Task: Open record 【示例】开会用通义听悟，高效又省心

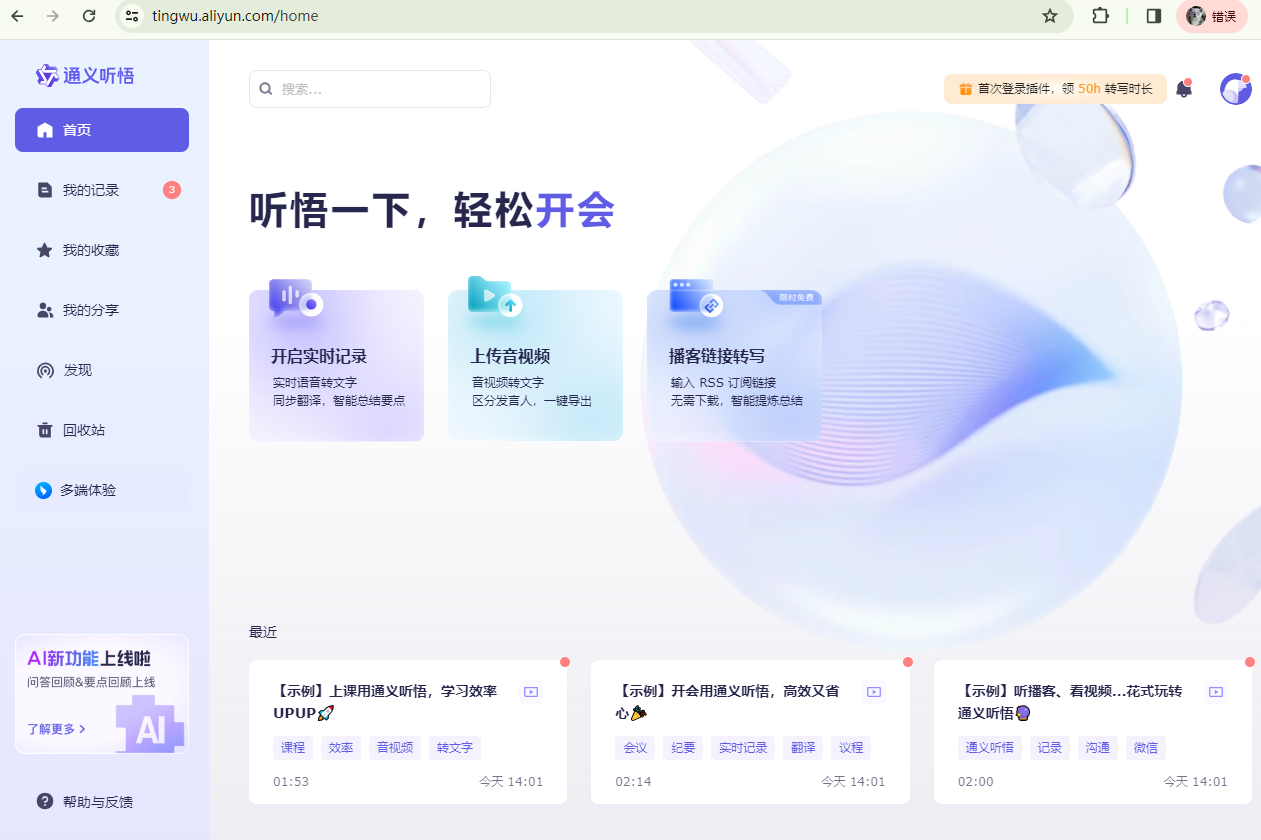Action: click(750, 732)
